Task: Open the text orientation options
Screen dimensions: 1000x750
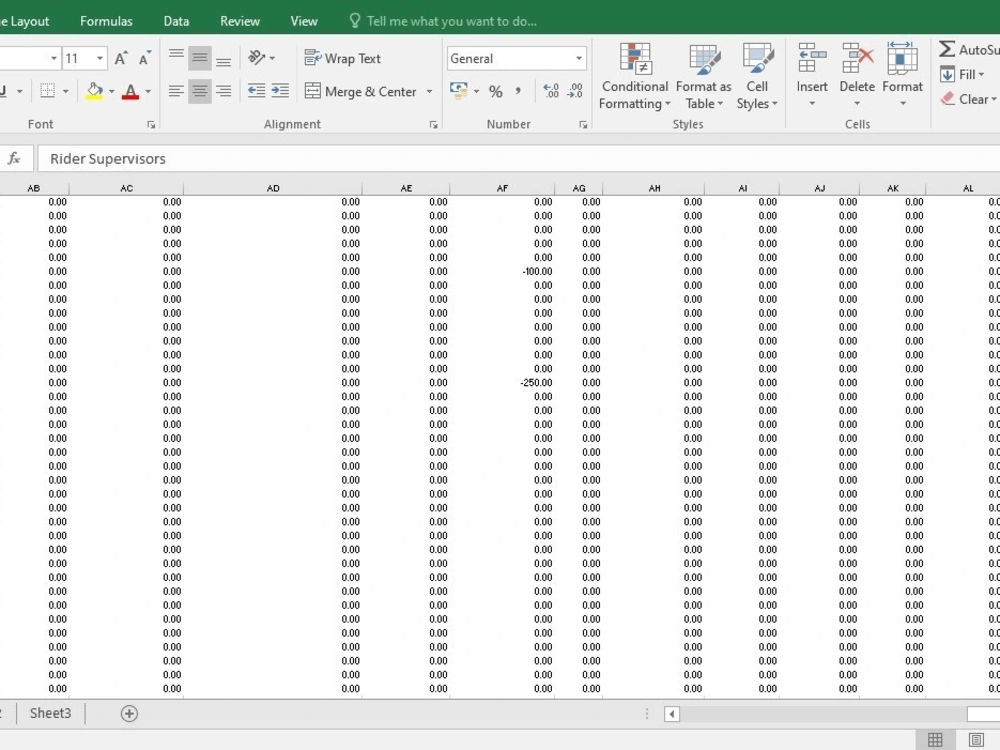Action: [261, 59]
